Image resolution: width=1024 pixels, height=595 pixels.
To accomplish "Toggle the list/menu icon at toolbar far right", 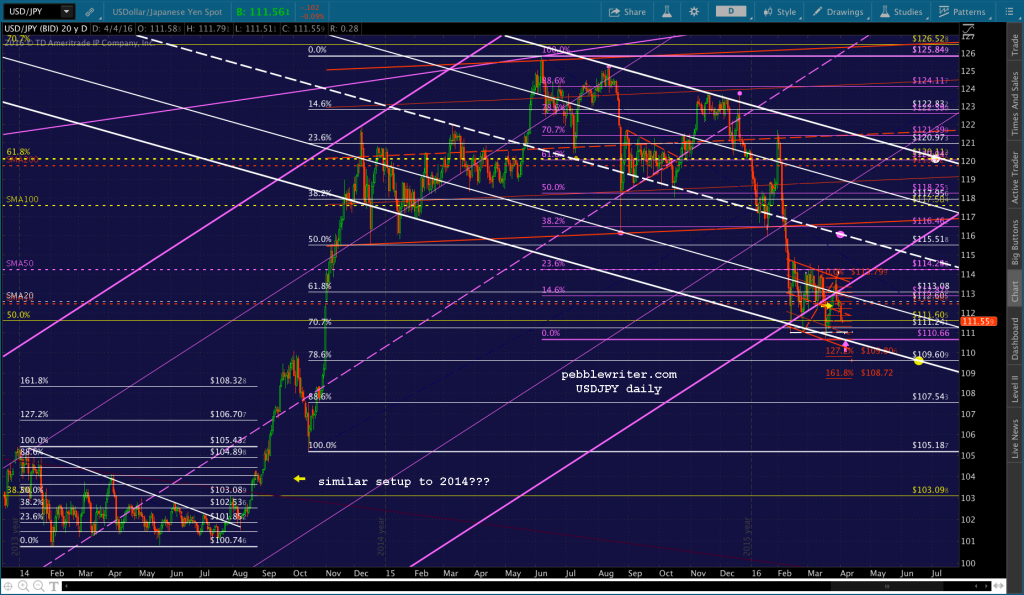I will coord(1008,11).
